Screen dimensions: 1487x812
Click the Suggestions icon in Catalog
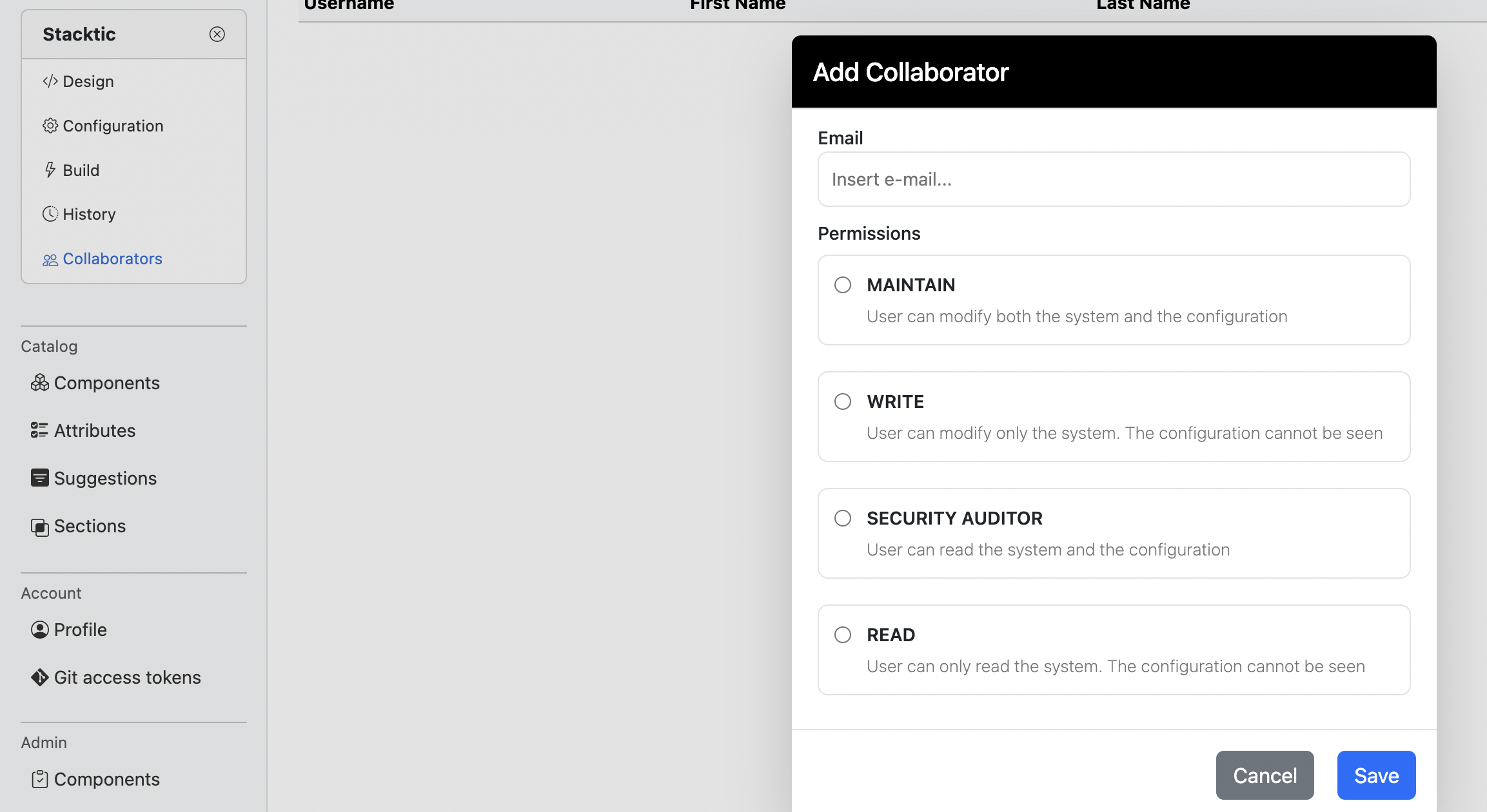point(40,478)
